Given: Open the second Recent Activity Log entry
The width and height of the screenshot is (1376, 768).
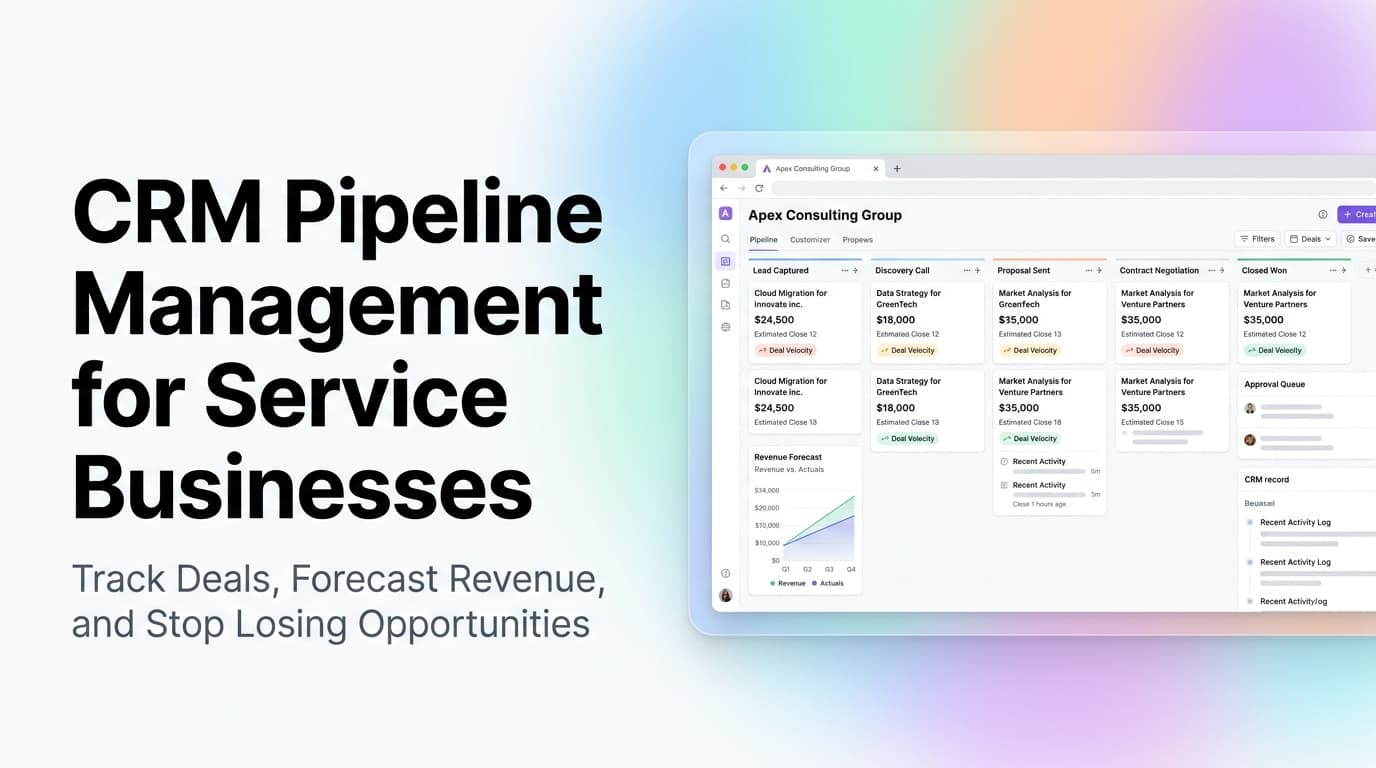Looking at the screenshot, I should point(1296,562).
